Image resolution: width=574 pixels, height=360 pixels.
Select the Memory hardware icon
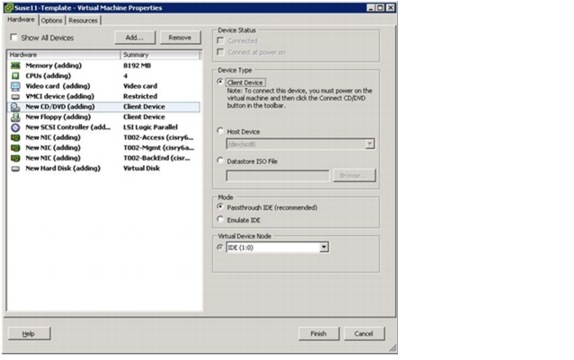click(15, 66)
